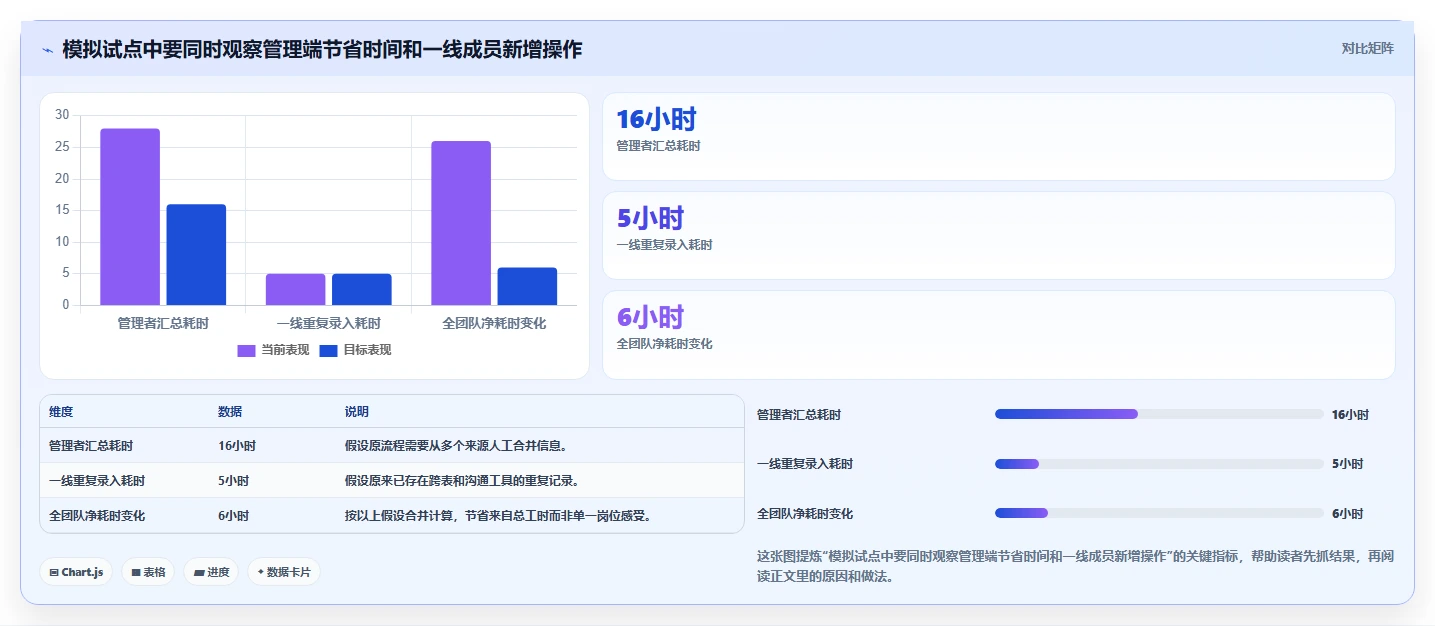Click the 一线重复录入耗时 progress row label
Viewport: 1435px width, 626px height.
[805, 464]
